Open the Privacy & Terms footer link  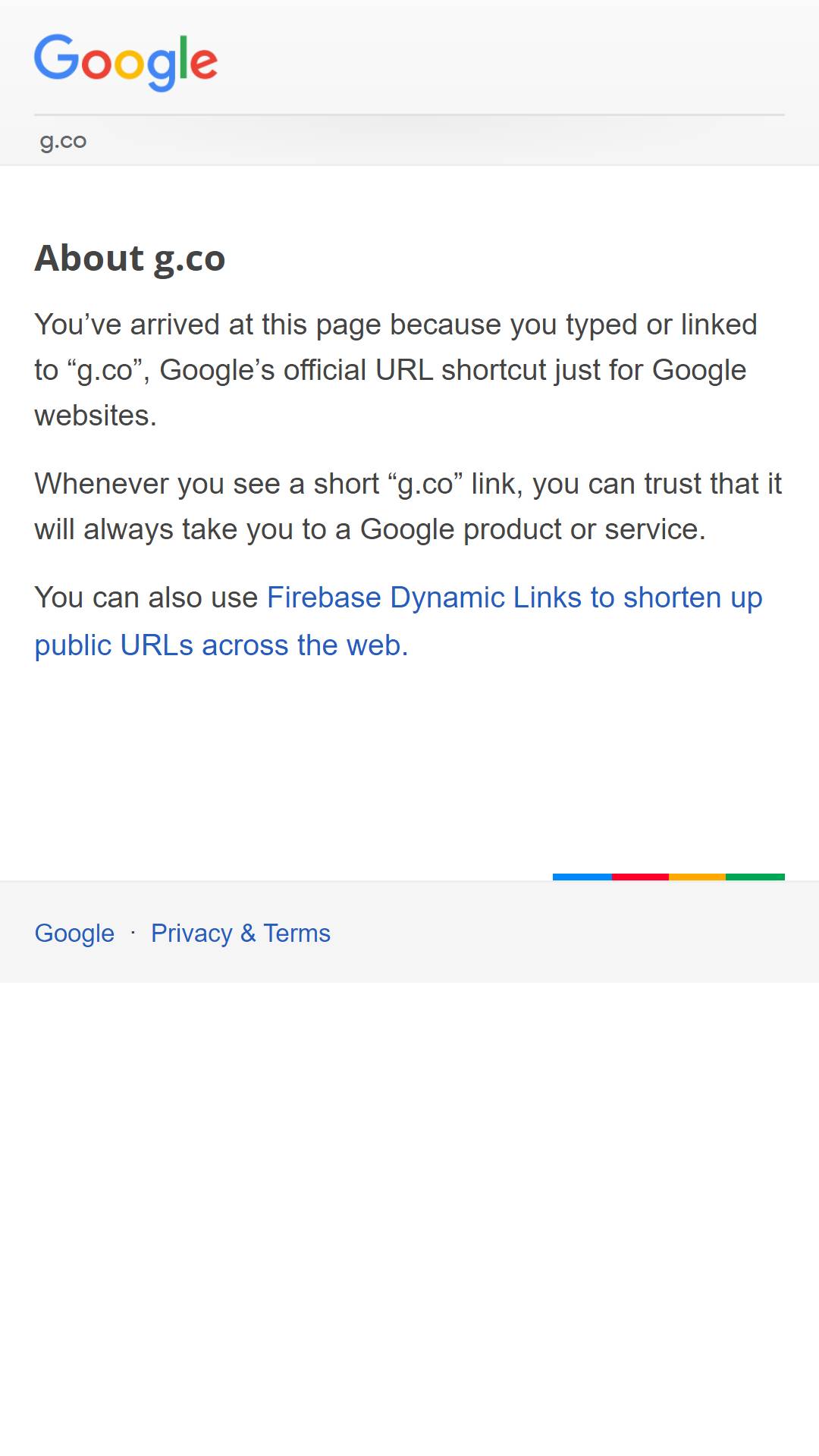pos(240,933)
